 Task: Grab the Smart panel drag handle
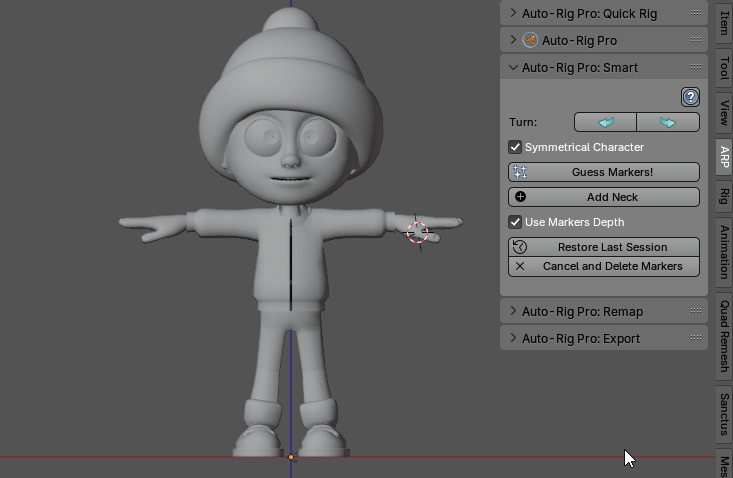[x=696, y=66]
